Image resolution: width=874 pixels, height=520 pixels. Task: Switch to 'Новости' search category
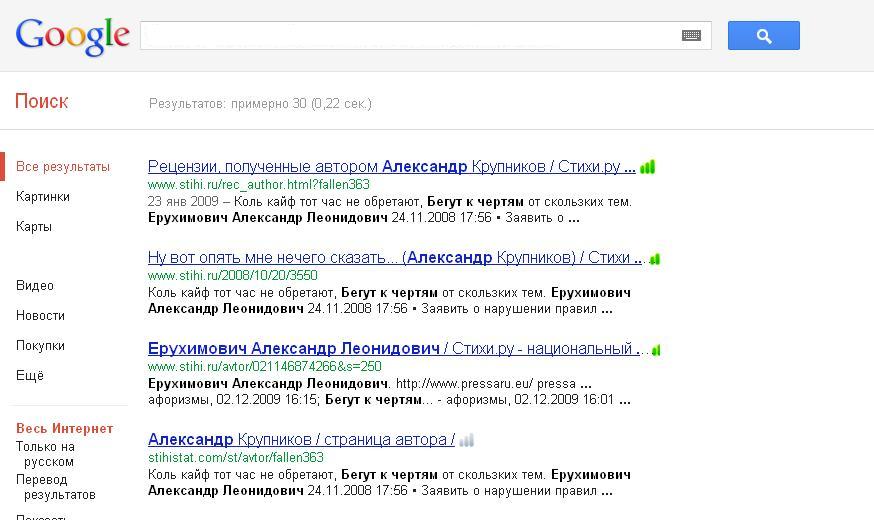click(x=40, y=316)
